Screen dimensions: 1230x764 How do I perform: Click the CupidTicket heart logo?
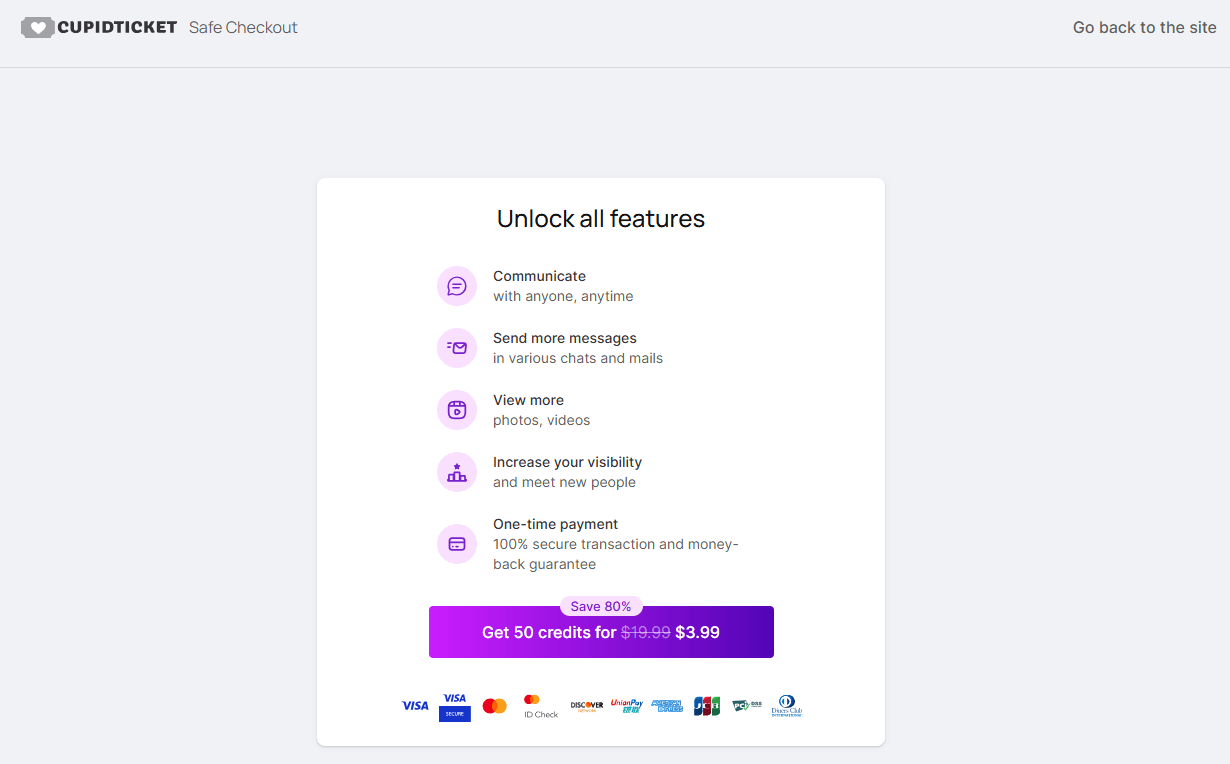(x=38, y=27)
